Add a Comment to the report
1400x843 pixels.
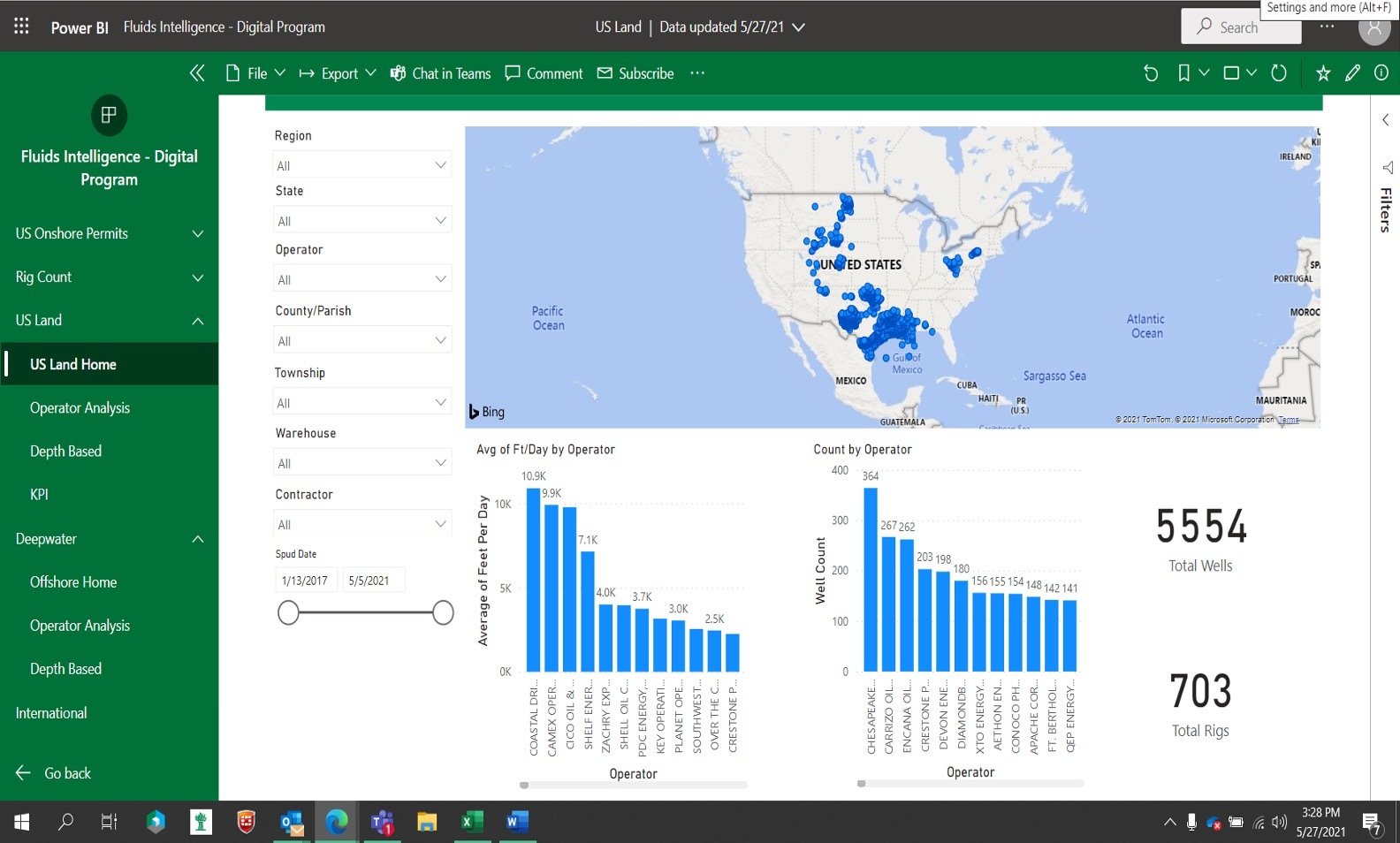tap(544, 73)
